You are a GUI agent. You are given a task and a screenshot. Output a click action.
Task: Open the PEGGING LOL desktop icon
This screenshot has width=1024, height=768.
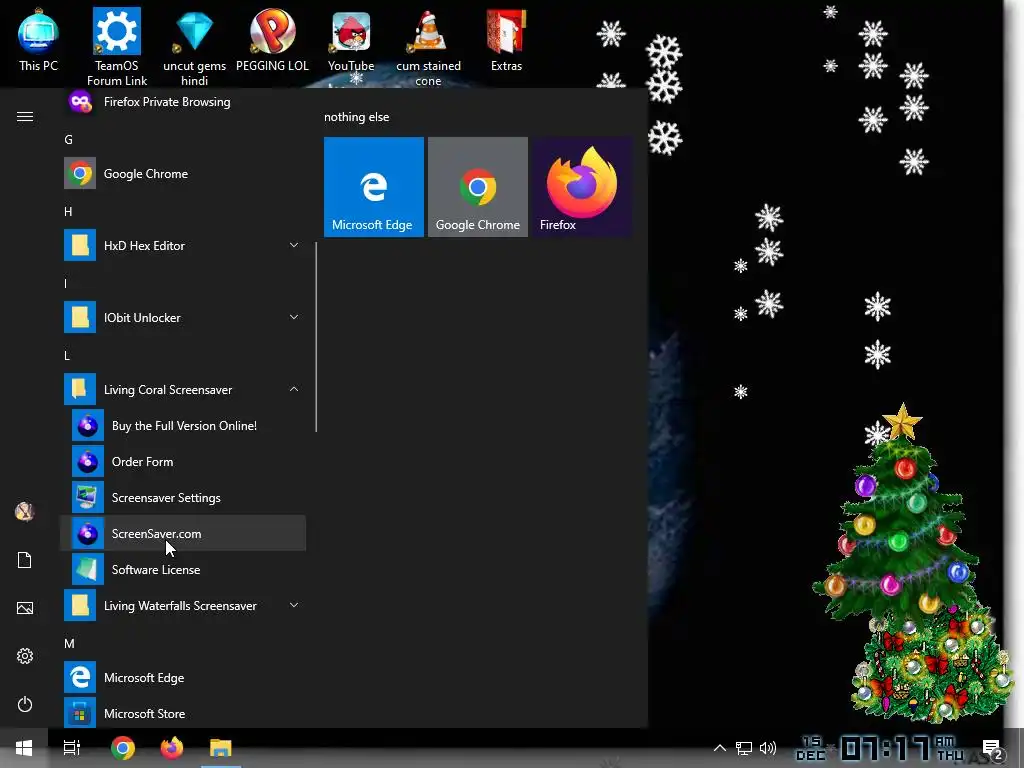click(x=272, y=40)
